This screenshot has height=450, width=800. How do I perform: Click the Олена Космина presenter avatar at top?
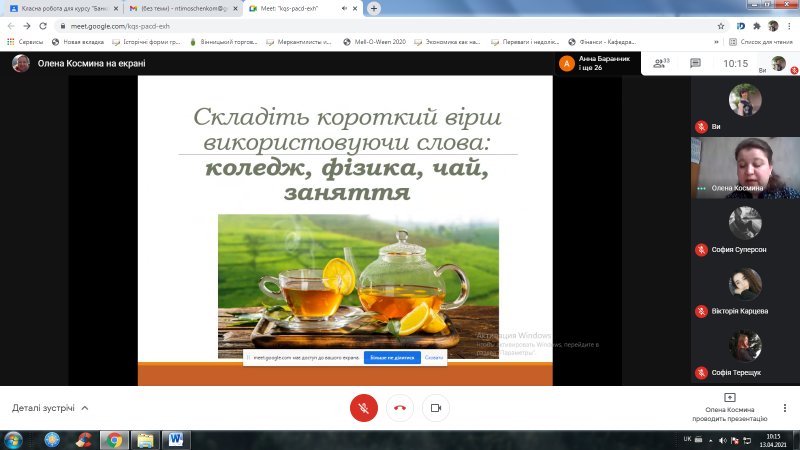(x=20, y=63)
